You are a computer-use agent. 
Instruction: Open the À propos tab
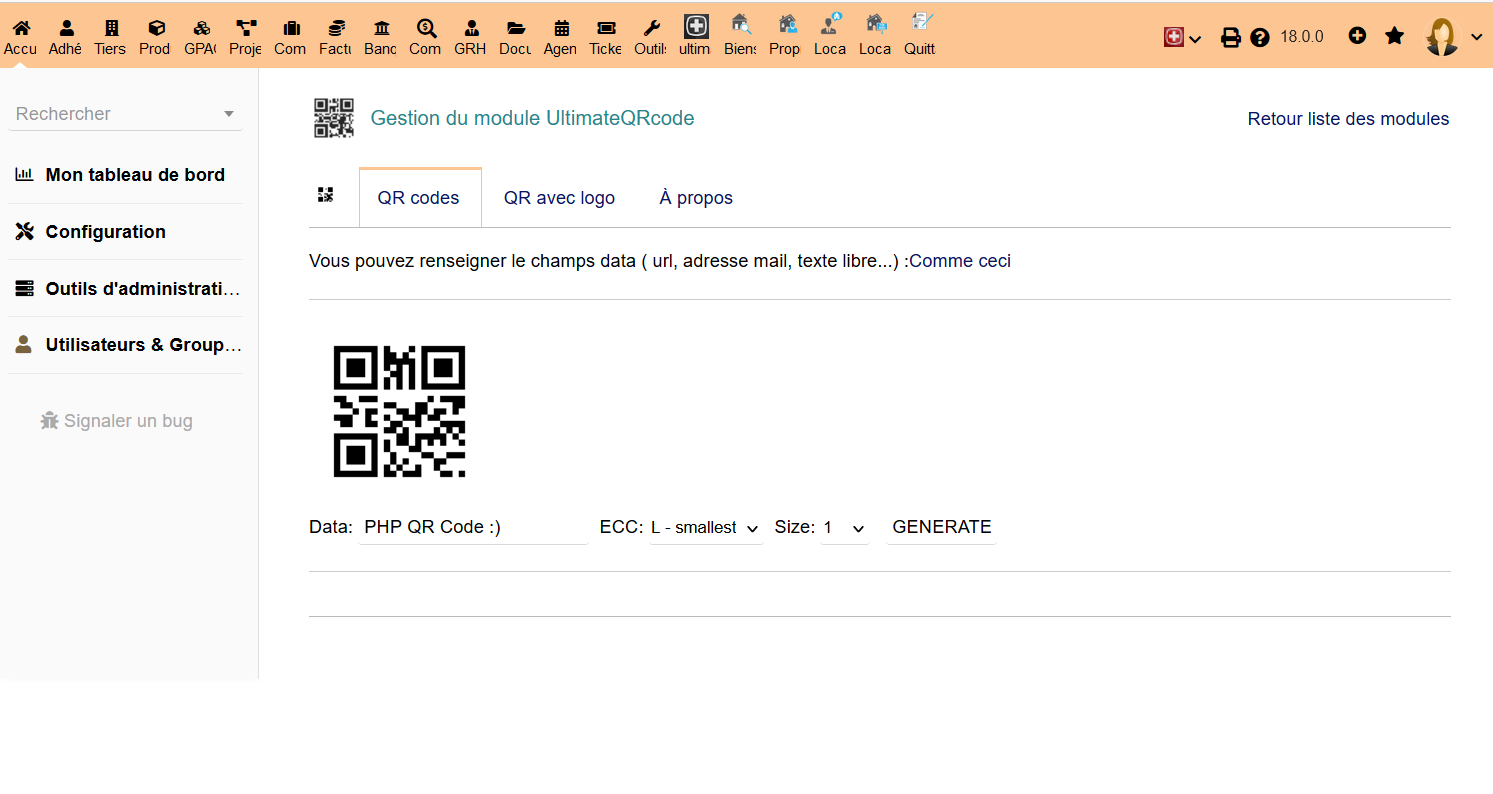(696, 198)
